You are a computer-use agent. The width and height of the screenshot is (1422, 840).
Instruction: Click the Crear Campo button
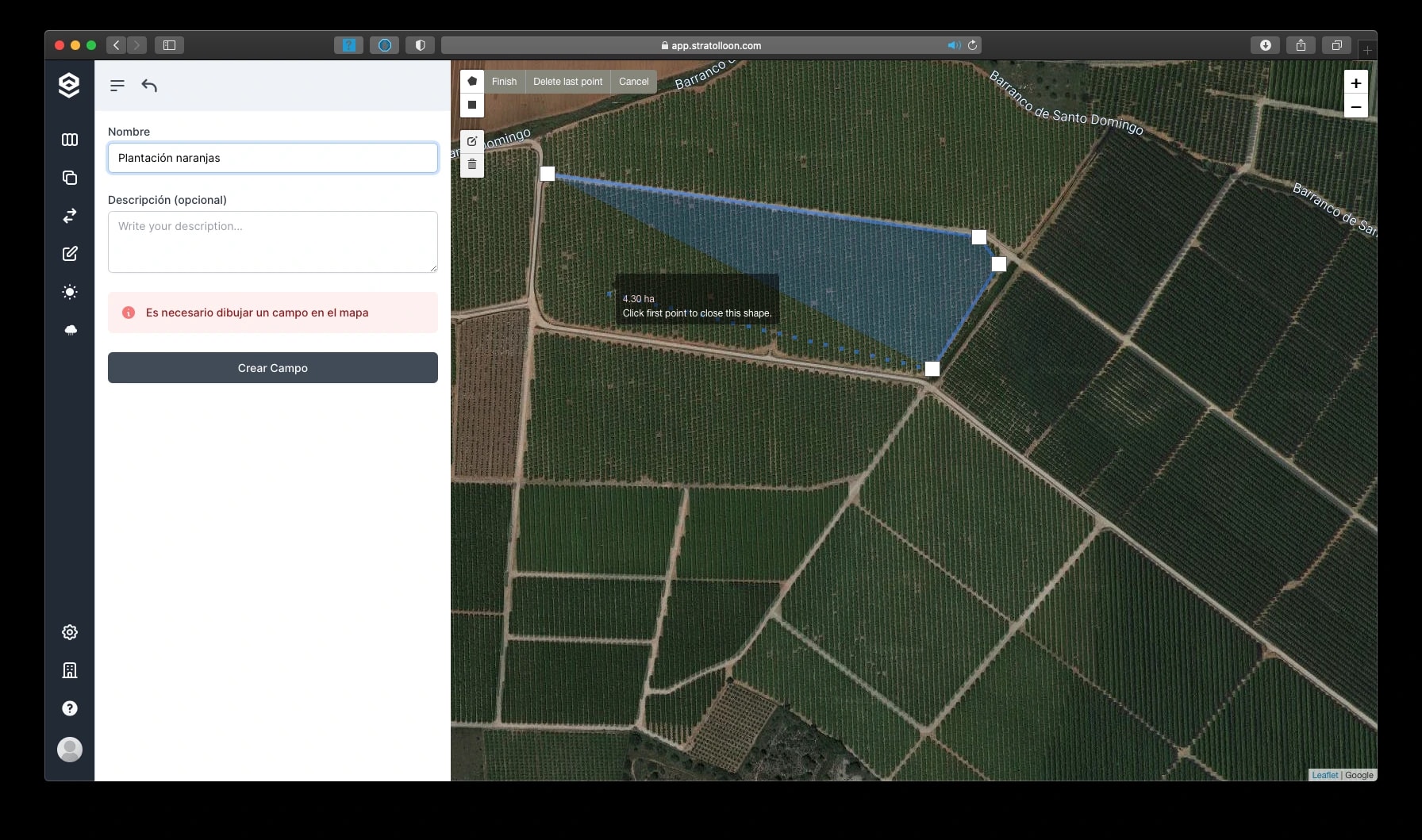(x=273, y=368)
